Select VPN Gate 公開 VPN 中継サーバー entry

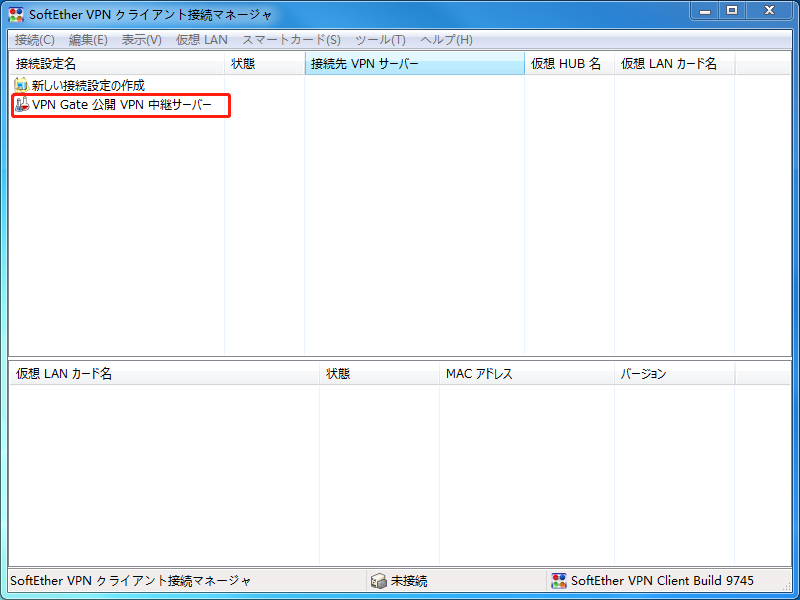pyautogui.click(x=121, y=105)
